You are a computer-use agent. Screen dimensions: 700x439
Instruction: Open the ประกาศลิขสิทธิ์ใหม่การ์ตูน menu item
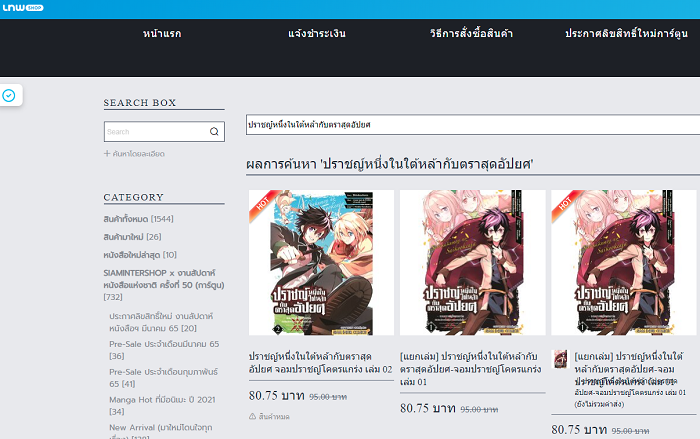(626, 33)
